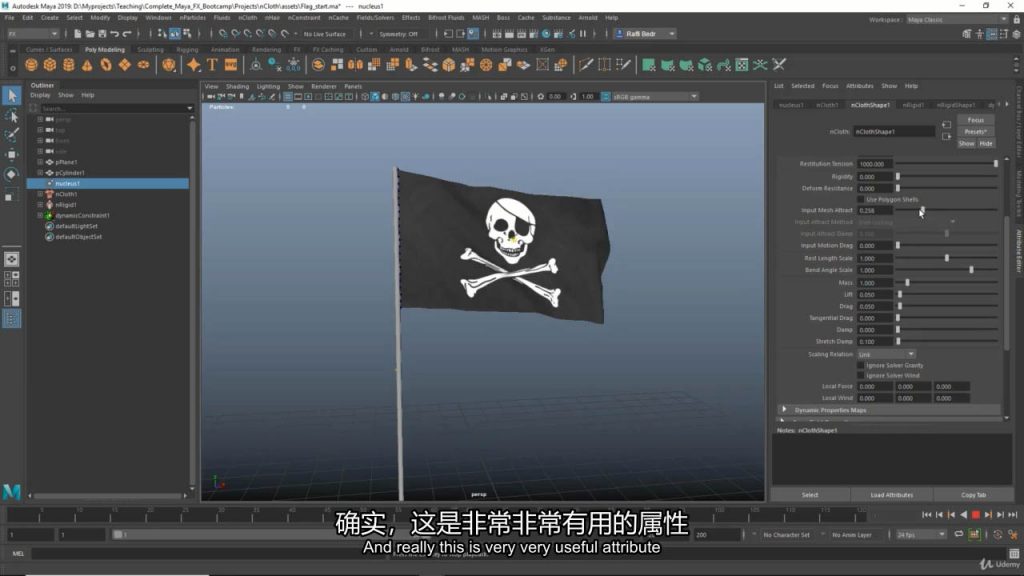This screenshot has width=1024, height=576.
Task: Click the nCloth shirt icon in Outliner
Action: (49, 194)
